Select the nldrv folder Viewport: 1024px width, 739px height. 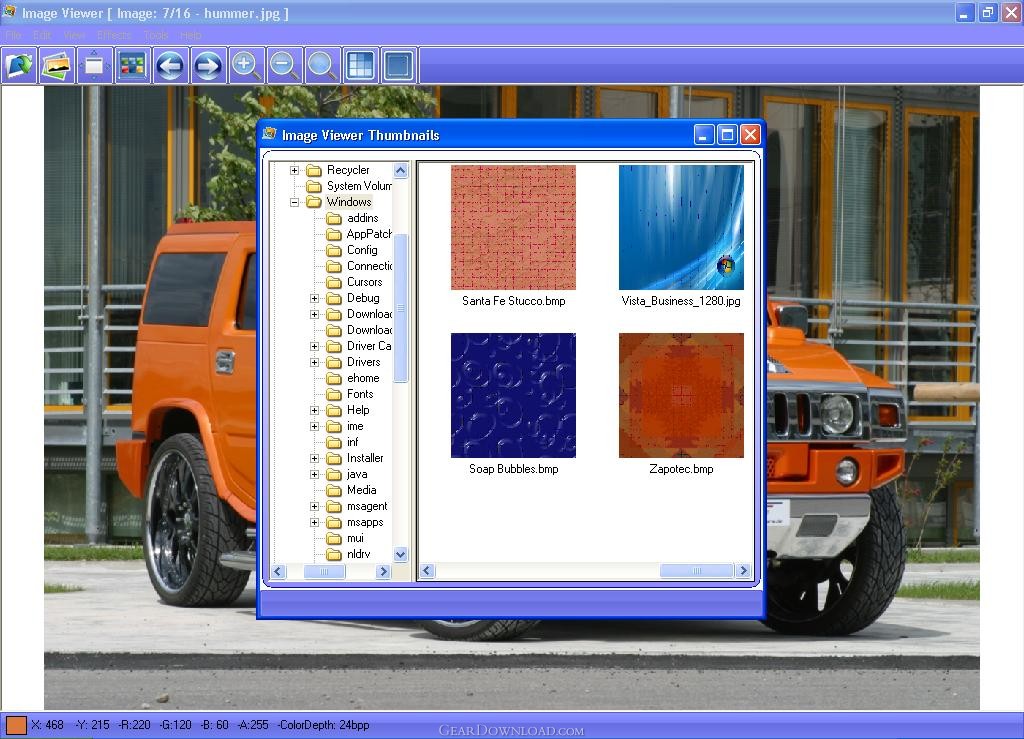click(x=359, y=554)
